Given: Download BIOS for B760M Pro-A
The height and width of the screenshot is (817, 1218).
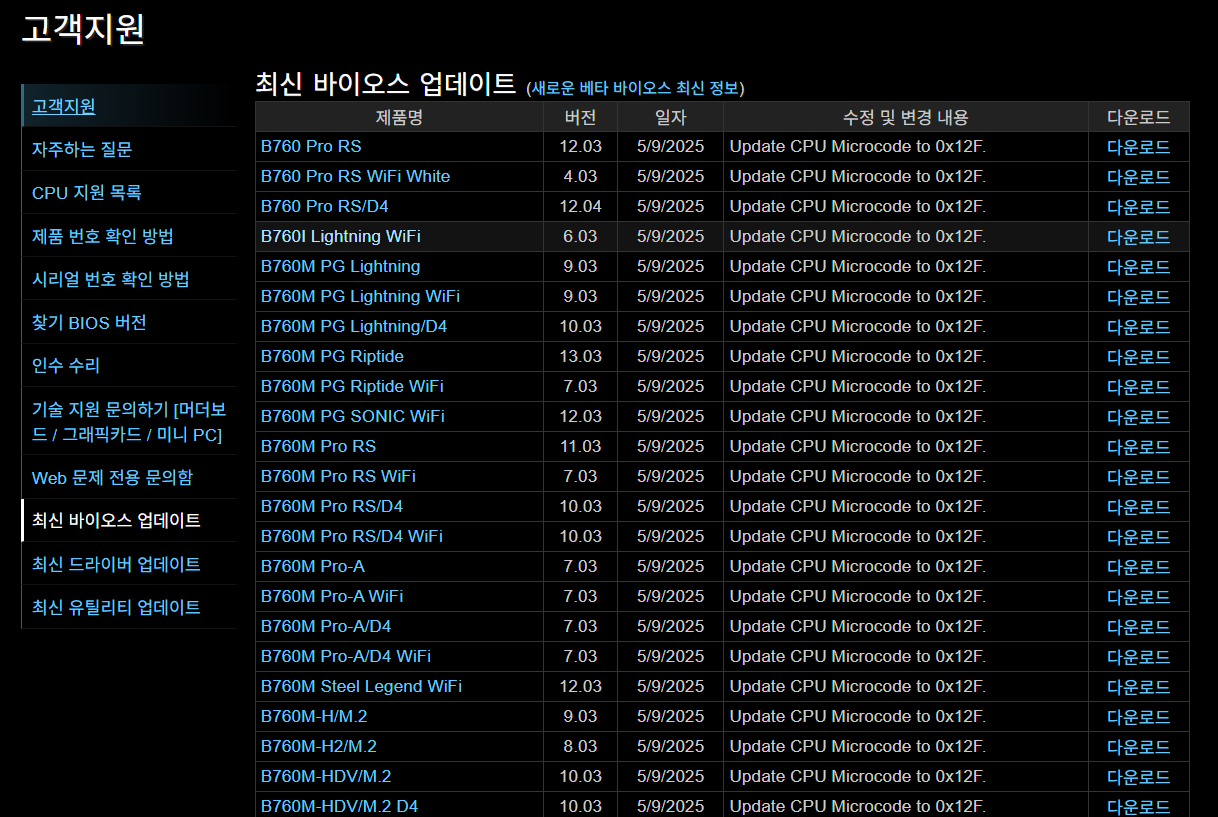Looking at the screenshot, I should click(1138, 567).
